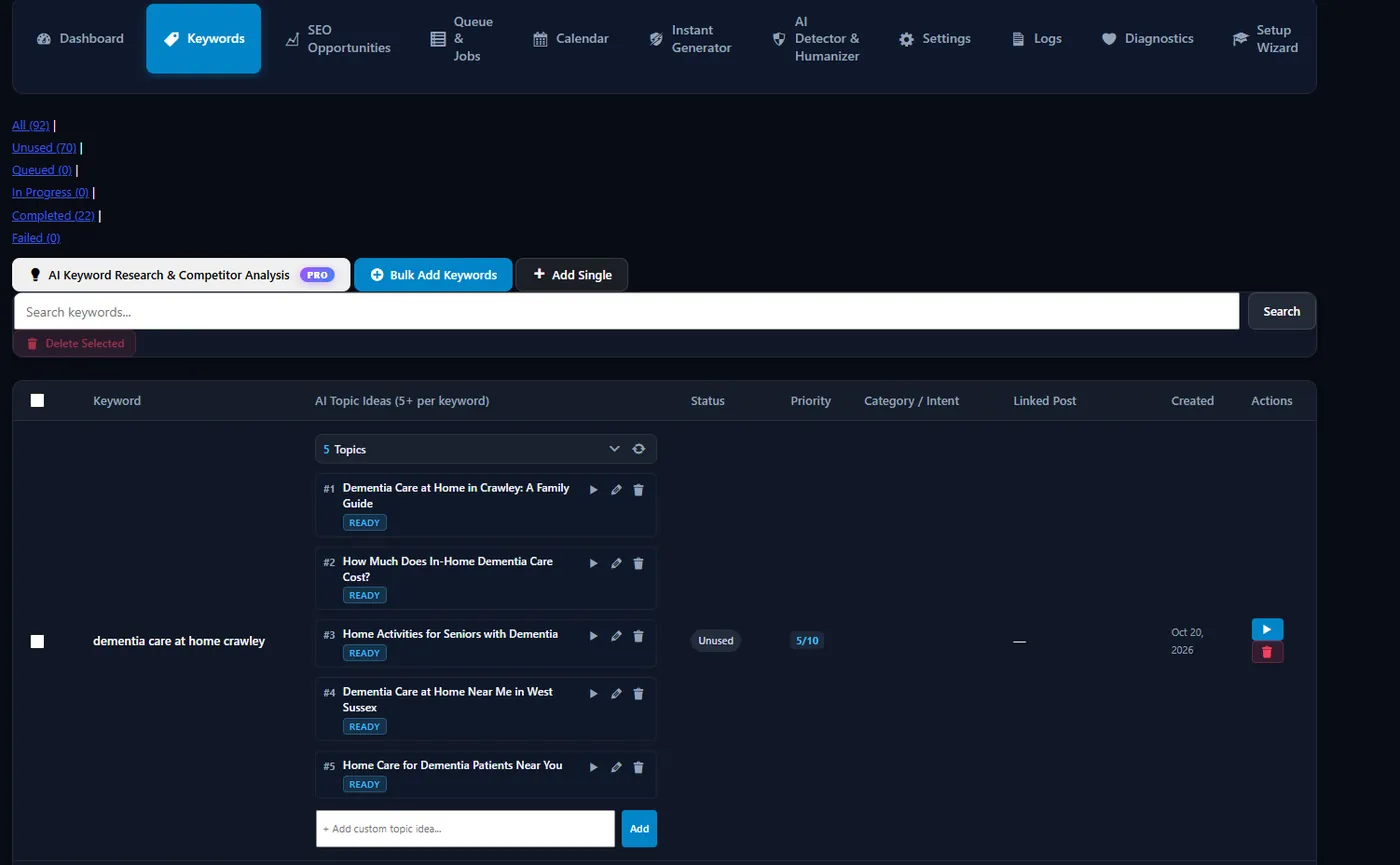The image size is (1400, 865).
Task: Edit topic "How Much Does In-Home Dementia Care Cost?"
Action: click(616, 563)
